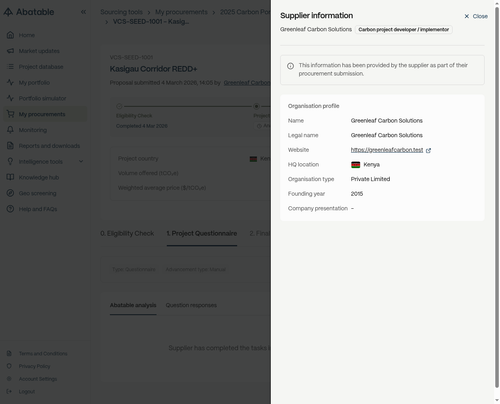Open Home from the sidebar
The height and width of the screenshot is (404, 500).
[x=27, y=35]
